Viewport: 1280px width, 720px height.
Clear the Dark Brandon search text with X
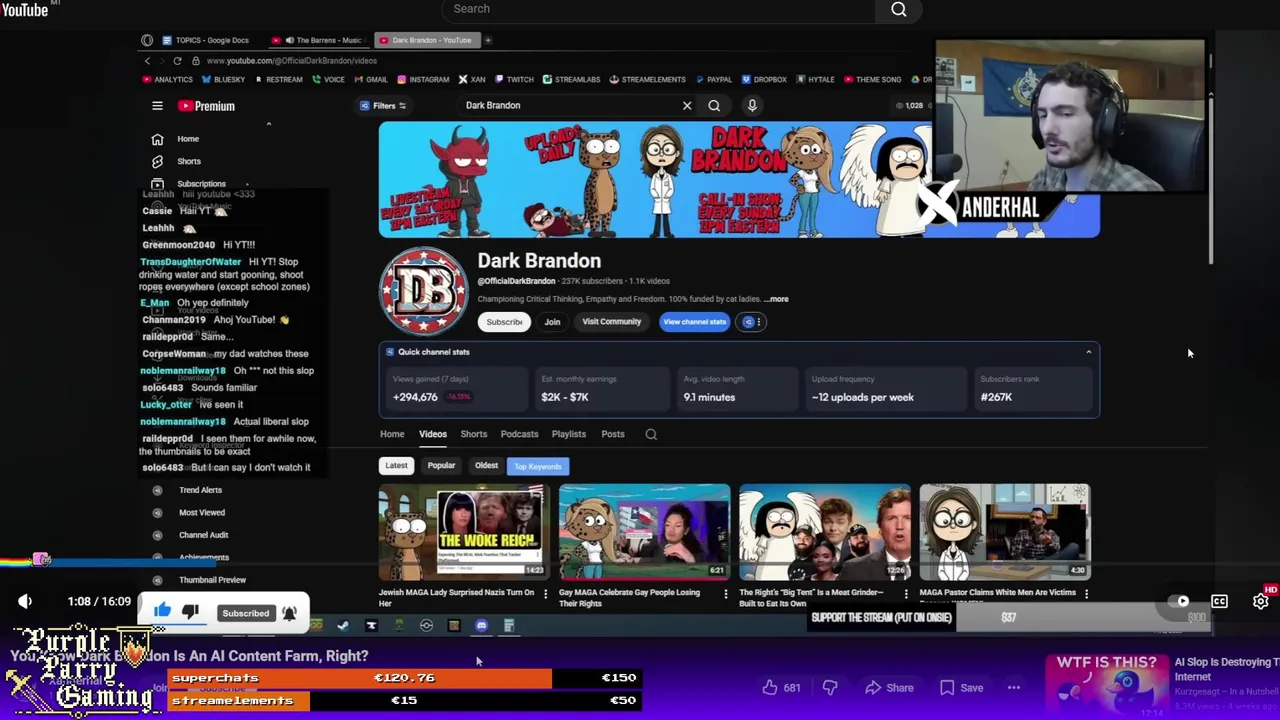687,105
